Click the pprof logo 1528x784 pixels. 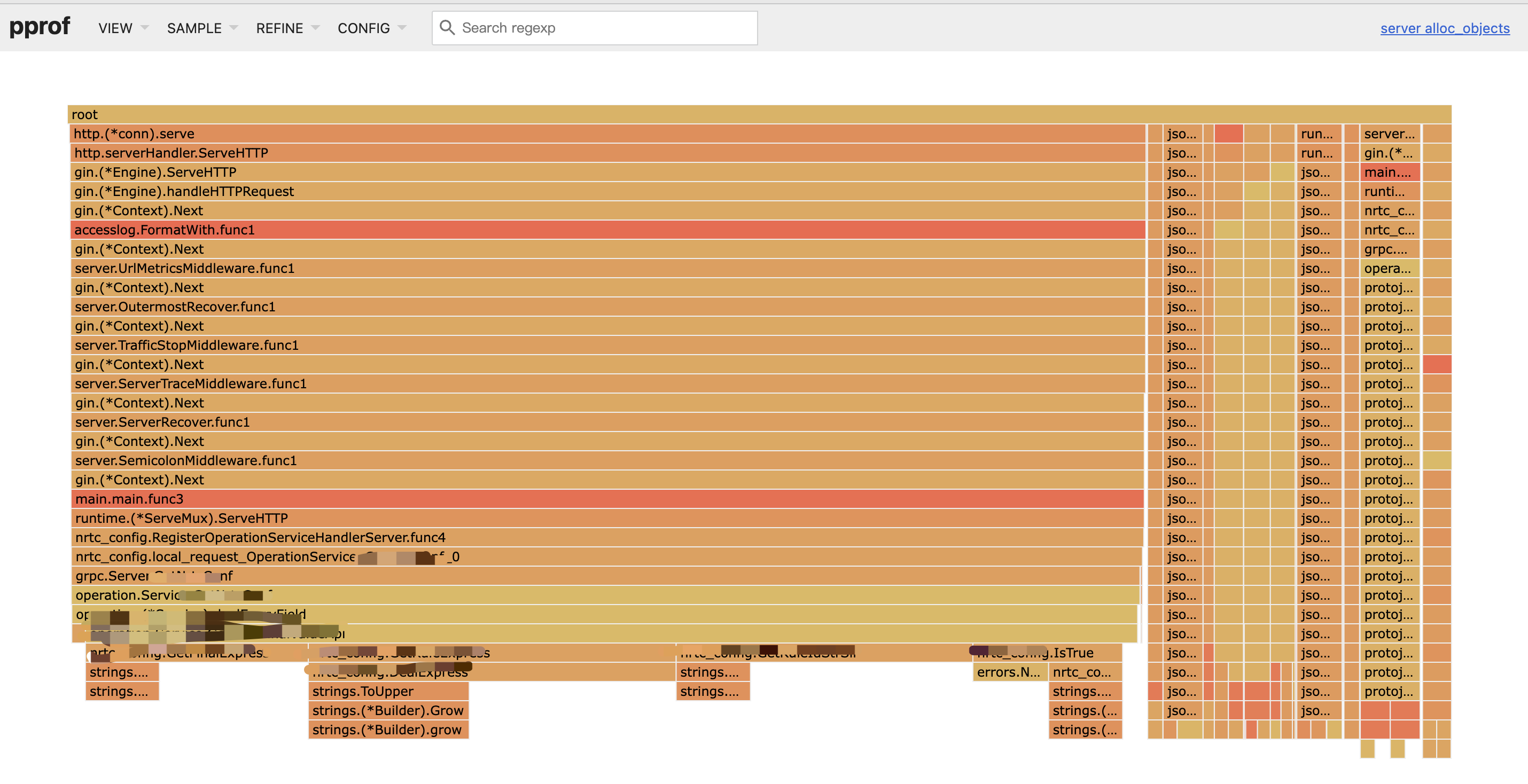pos(40,27)
